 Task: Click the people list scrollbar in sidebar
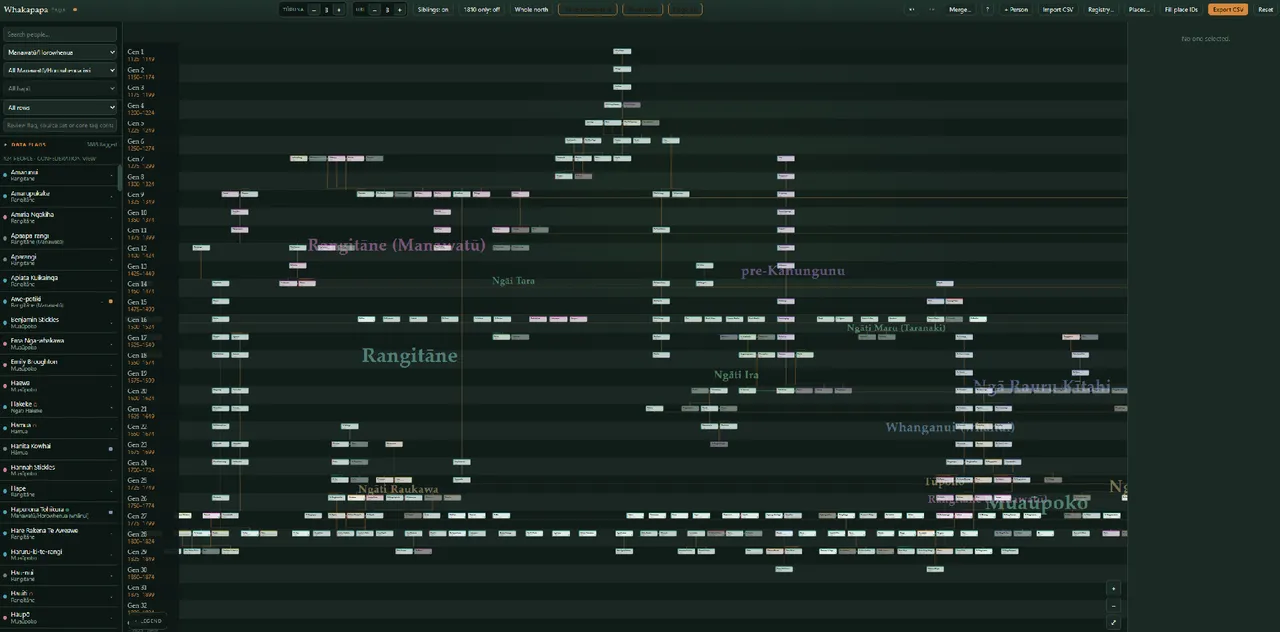click(120, 178)
